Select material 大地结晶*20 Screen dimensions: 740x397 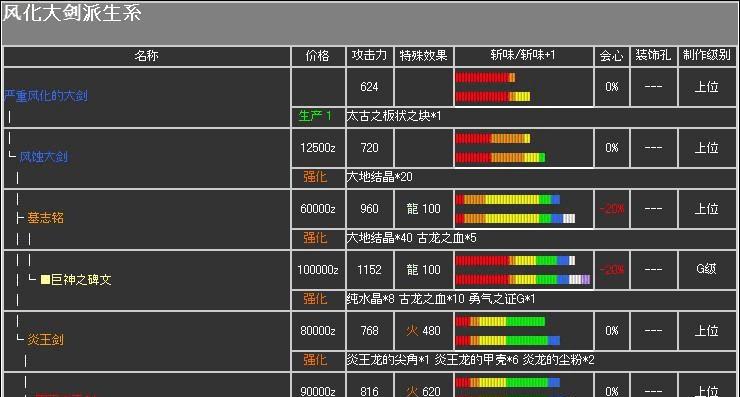379,177
